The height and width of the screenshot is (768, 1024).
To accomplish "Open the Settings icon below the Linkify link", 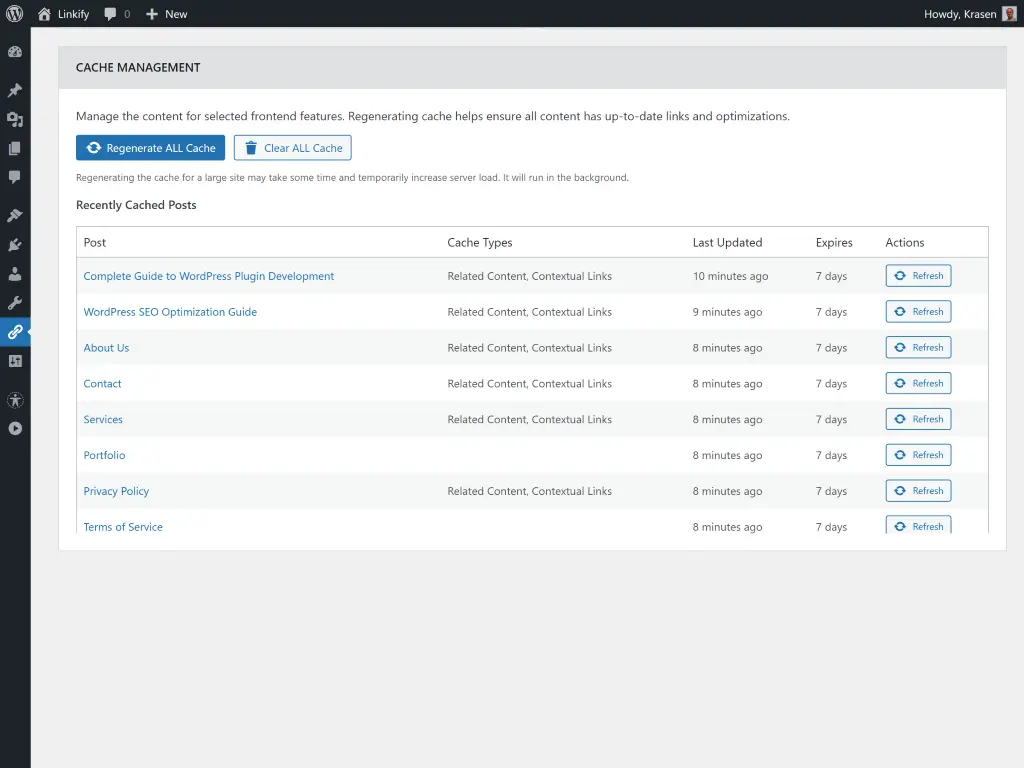I will click(x=15, y=360).
